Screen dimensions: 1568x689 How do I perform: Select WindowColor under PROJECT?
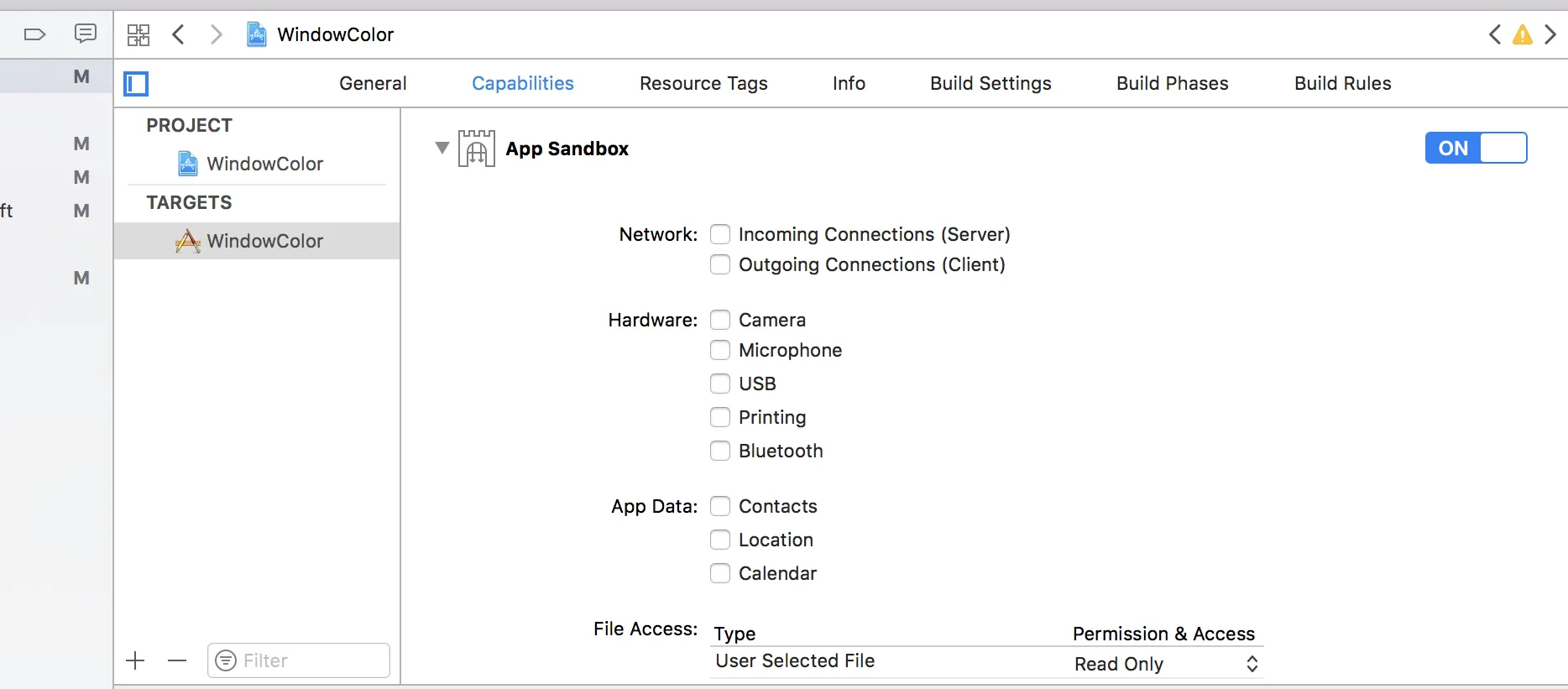click(264, 164)
